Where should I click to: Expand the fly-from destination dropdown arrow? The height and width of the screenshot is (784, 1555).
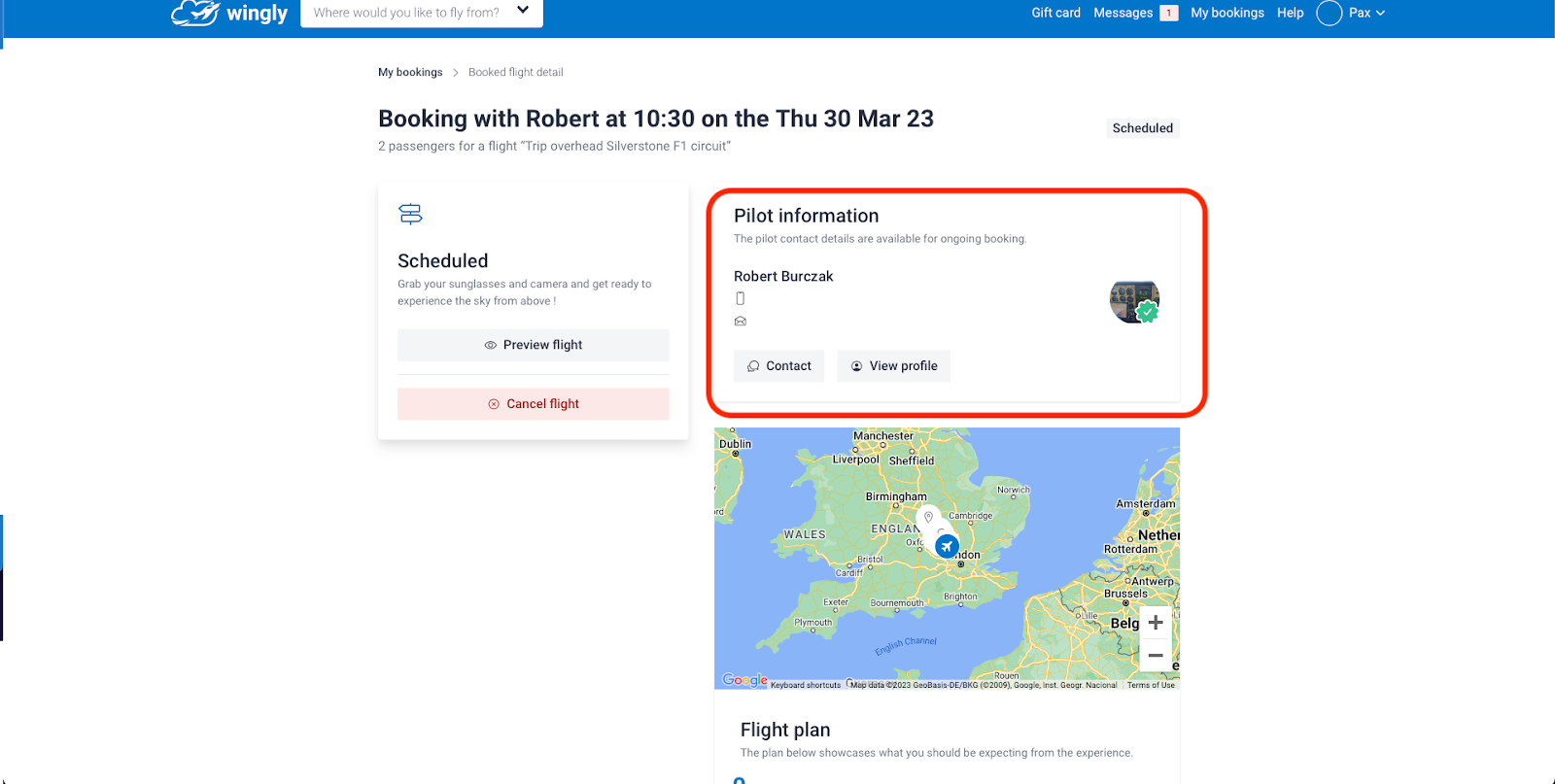point(523,11)
